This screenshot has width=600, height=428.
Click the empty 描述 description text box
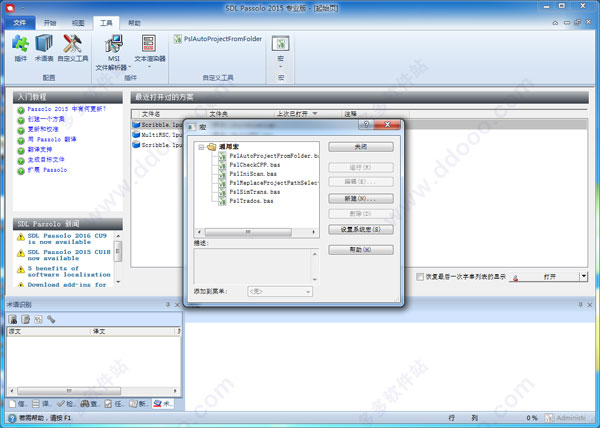(x=256, y=266)
